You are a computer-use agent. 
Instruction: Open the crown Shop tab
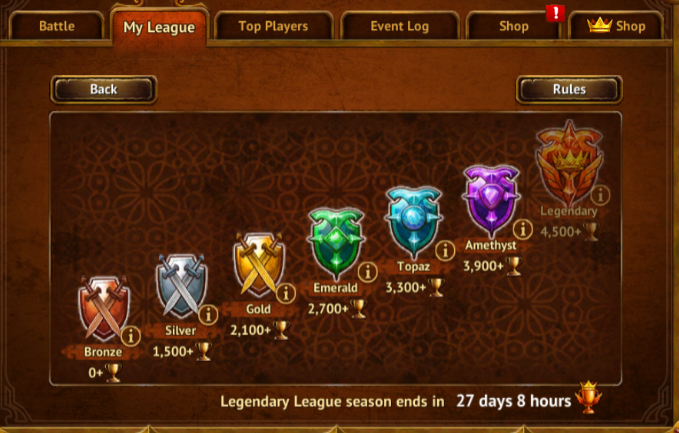(x=616, y=26)
